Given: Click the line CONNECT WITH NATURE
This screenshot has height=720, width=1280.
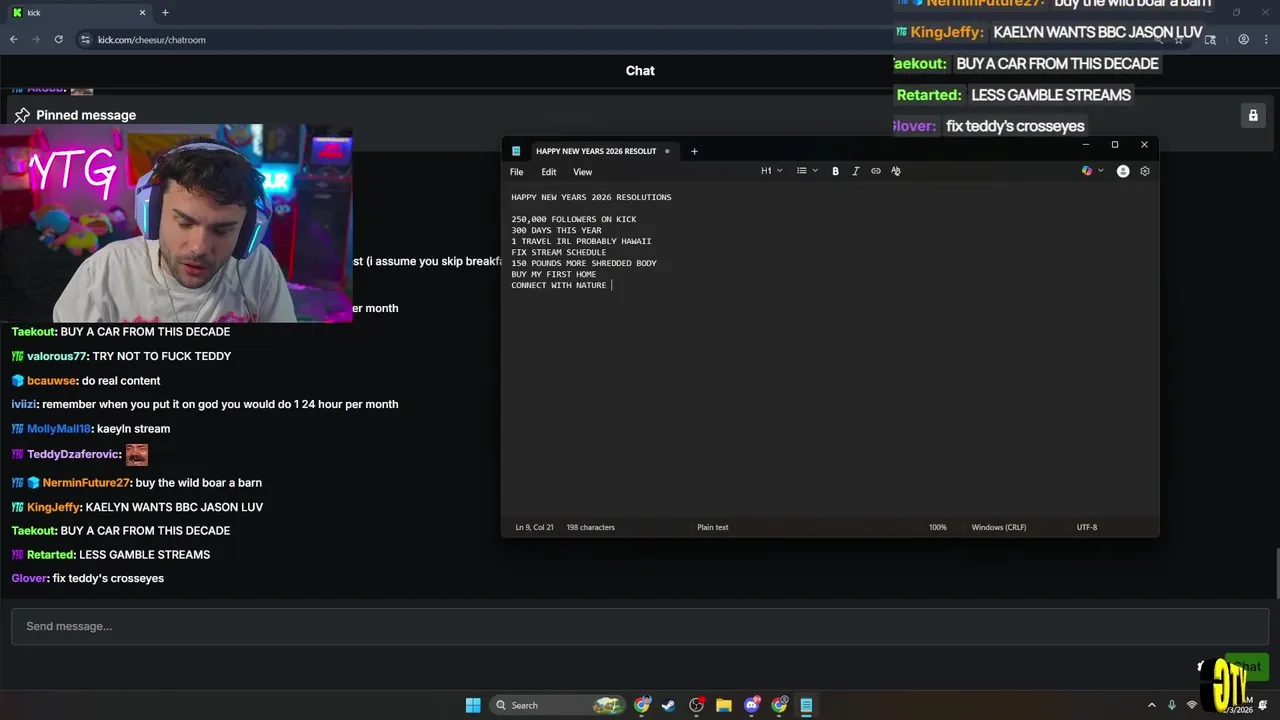Looking at the screenshot, I should point(559,285).
